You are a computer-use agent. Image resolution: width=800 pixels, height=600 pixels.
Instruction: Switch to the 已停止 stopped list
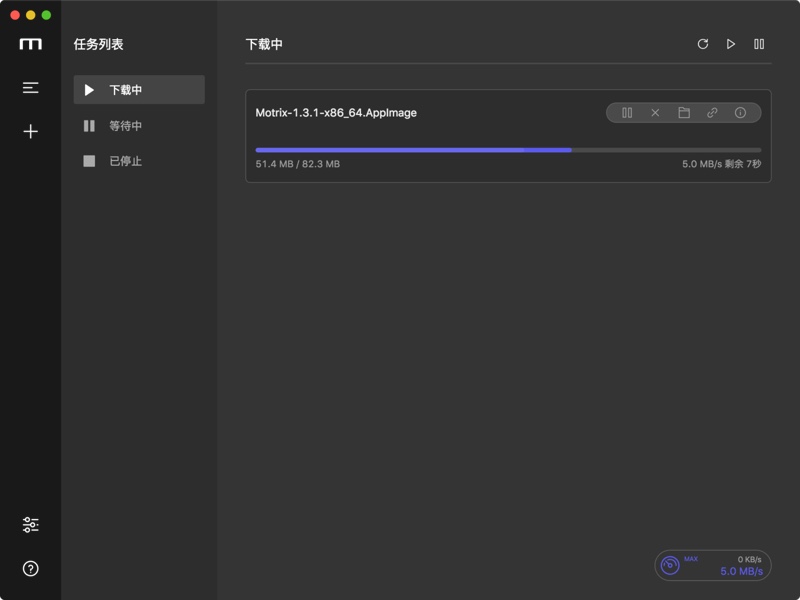(x=138, y=160)
